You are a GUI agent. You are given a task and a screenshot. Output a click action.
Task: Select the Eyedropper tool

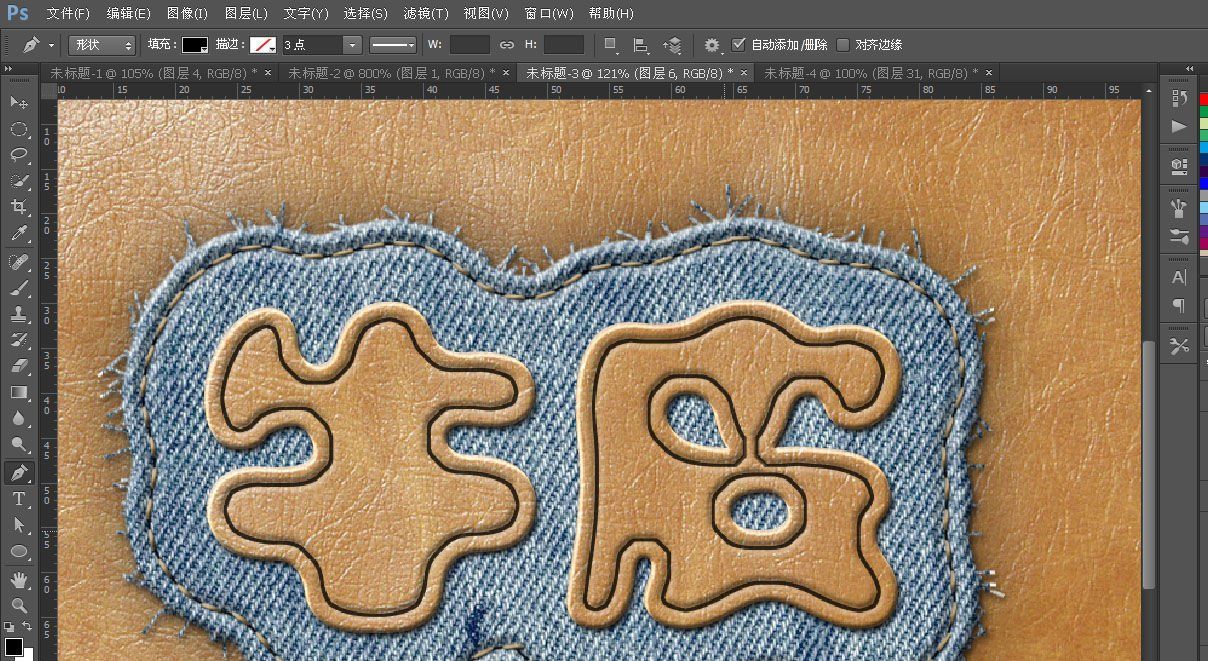pyautogui.click(x=19, y=234)
